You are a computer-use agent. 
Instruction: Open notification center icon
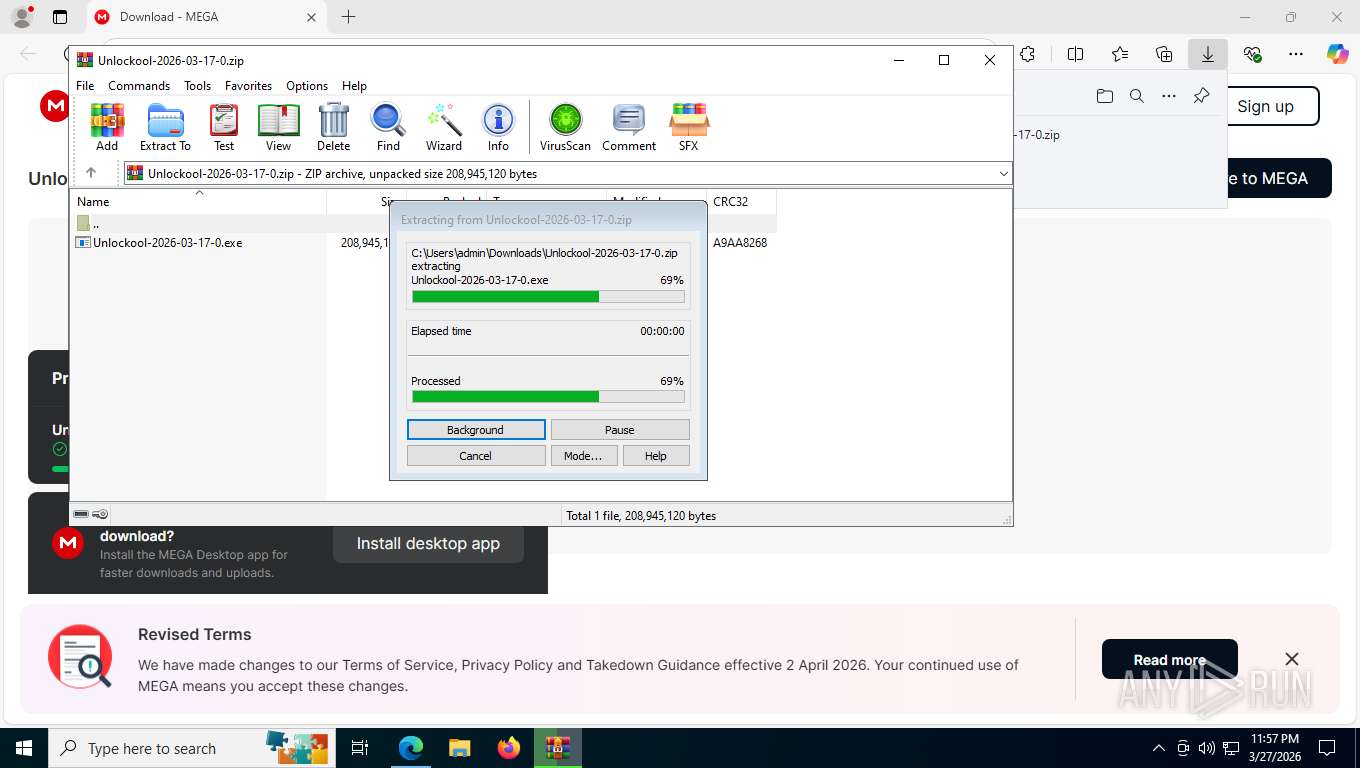point(1327,748)
